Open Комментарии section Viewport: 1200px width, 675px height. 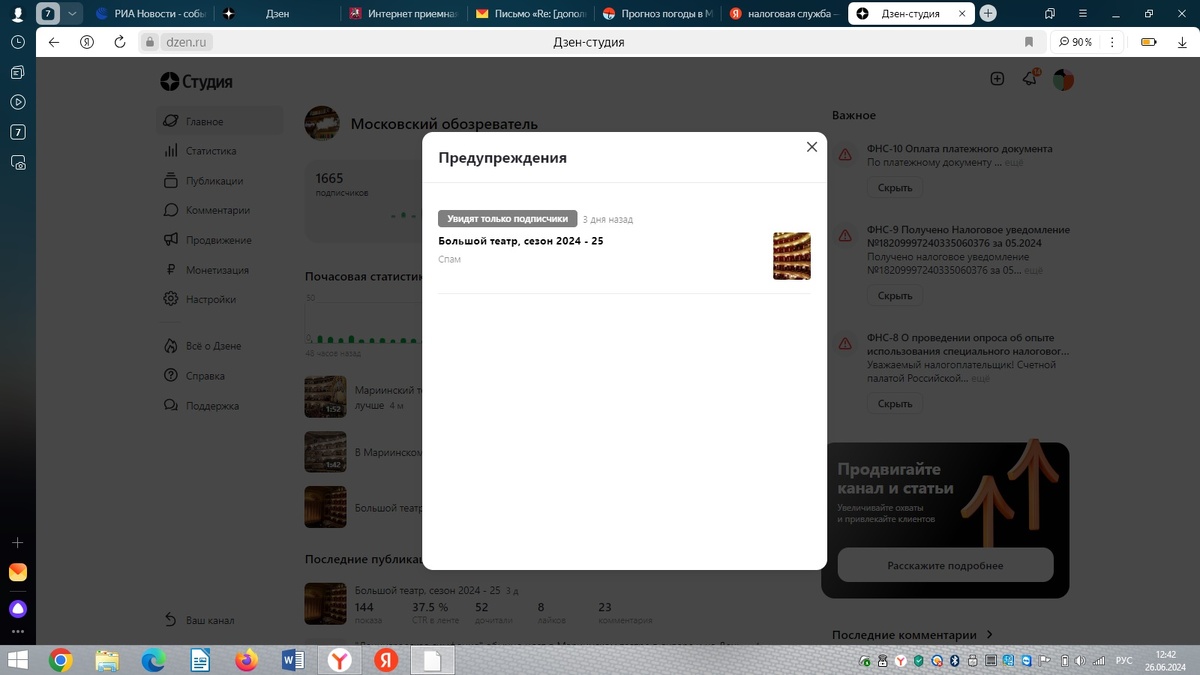(217, 211)
